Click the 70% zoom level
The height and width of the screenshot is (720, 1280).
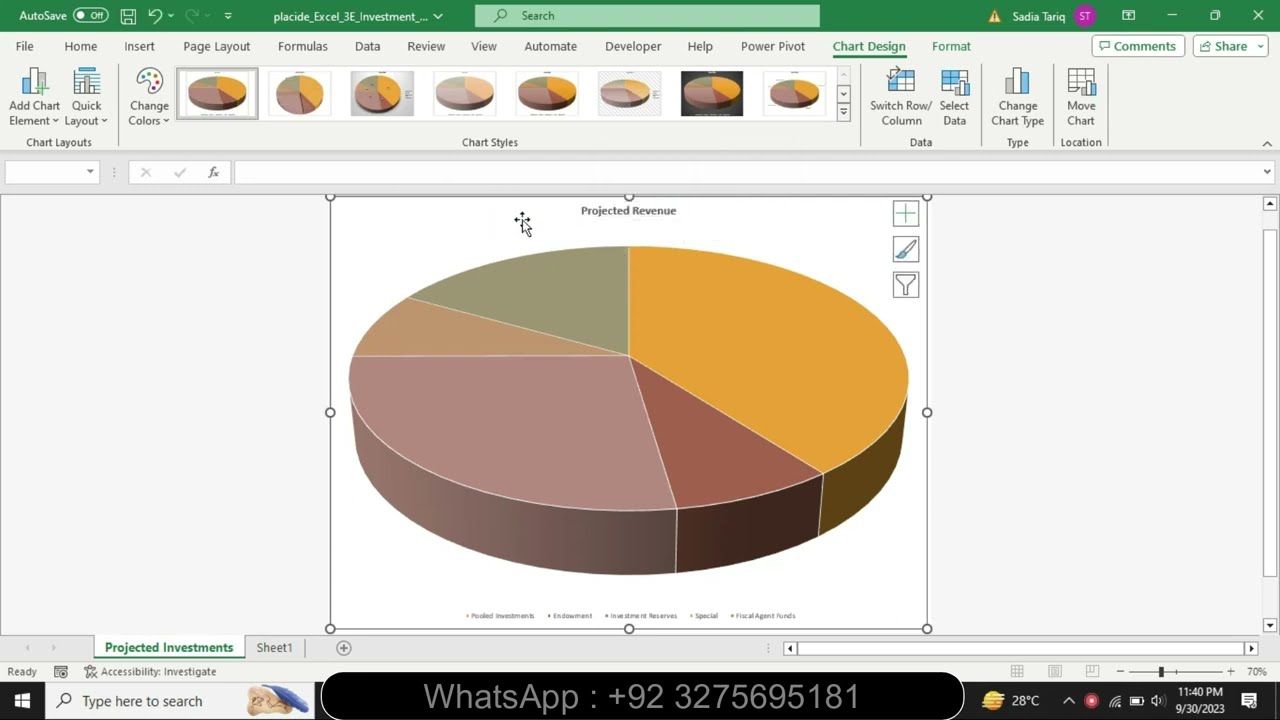pyautogui.click(x=1257, y=672)
